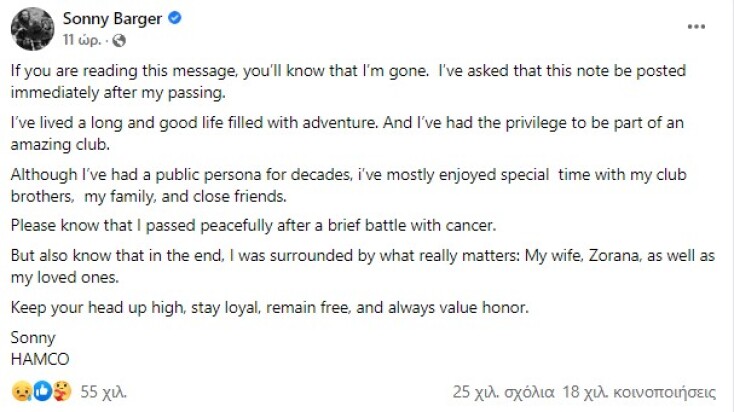
Task: Click the Care hug reaction emoji
Action: pos(61,390)
